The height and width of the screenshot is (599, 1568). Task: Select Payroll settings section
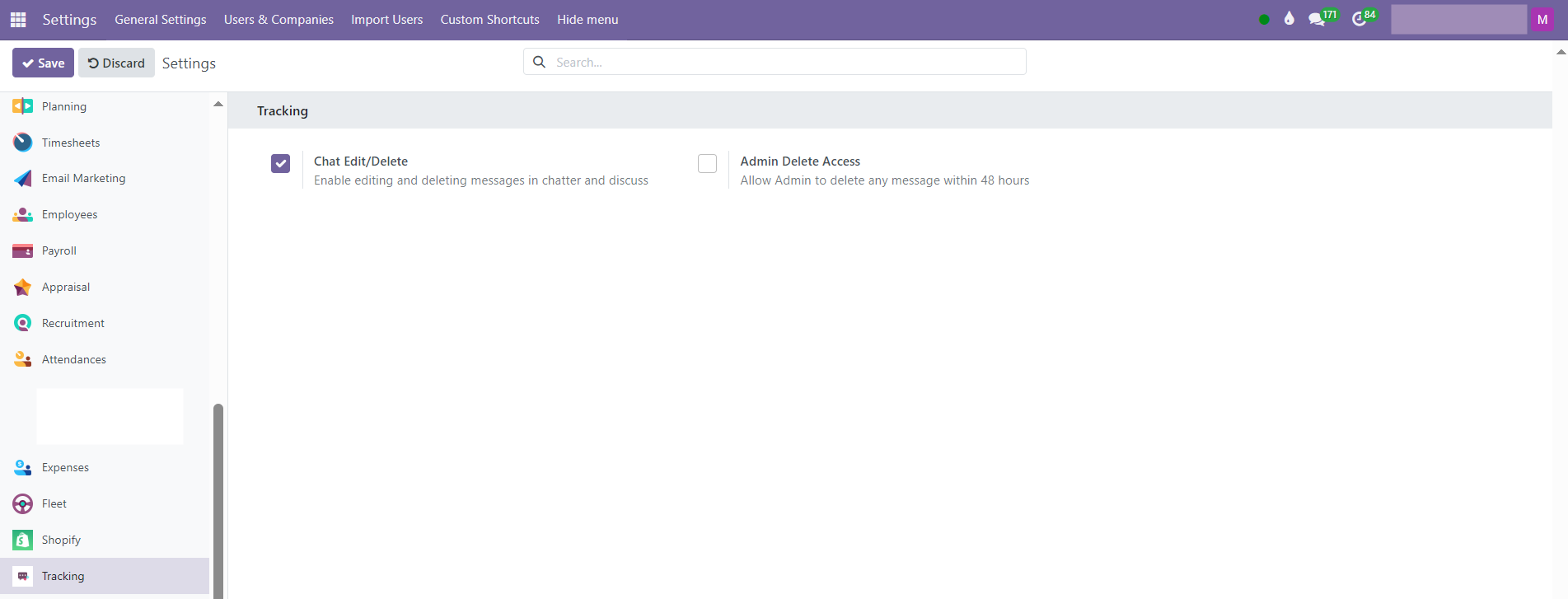pos(105,250)
